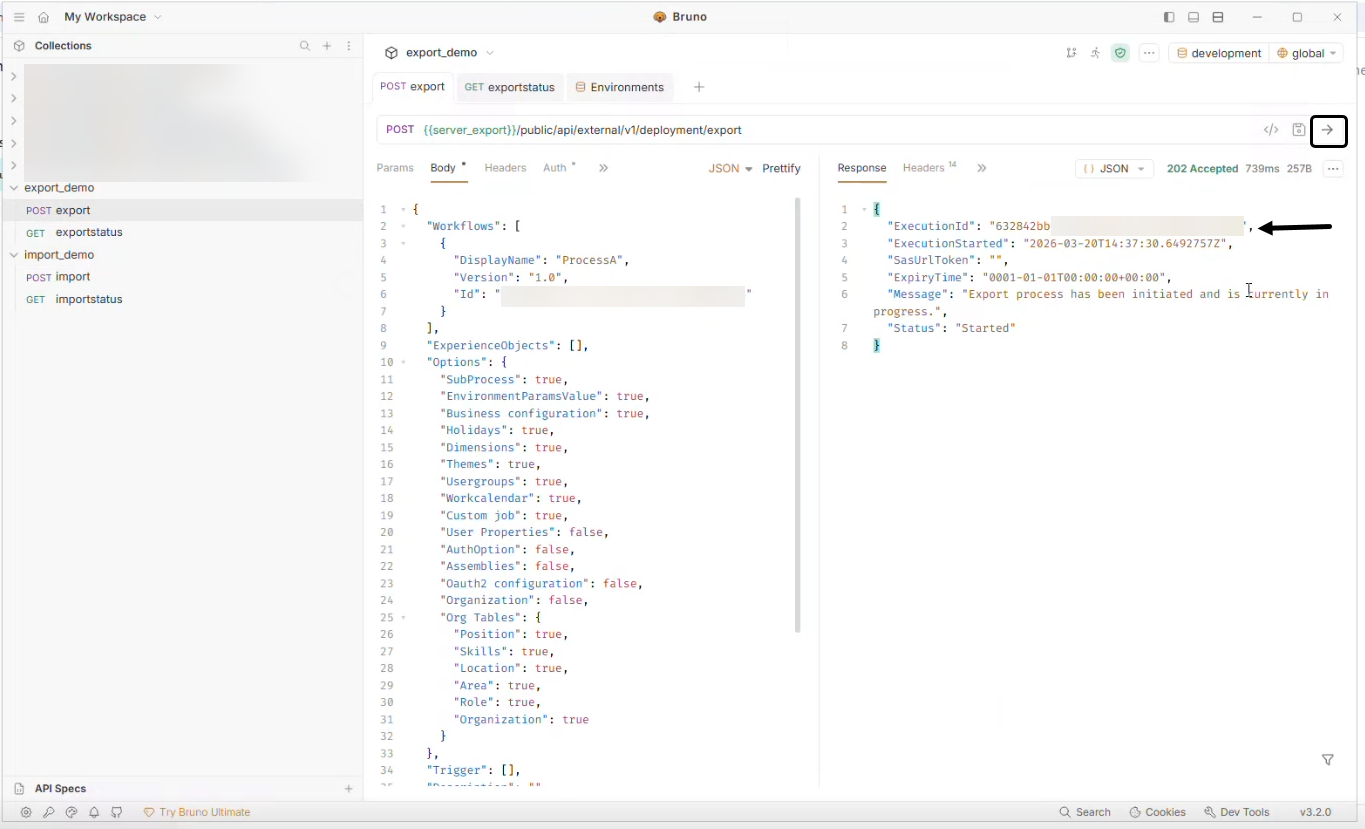Open the collection three-dots menu
This screenshot has height=829, width=1365.
tap(1149, 53)
